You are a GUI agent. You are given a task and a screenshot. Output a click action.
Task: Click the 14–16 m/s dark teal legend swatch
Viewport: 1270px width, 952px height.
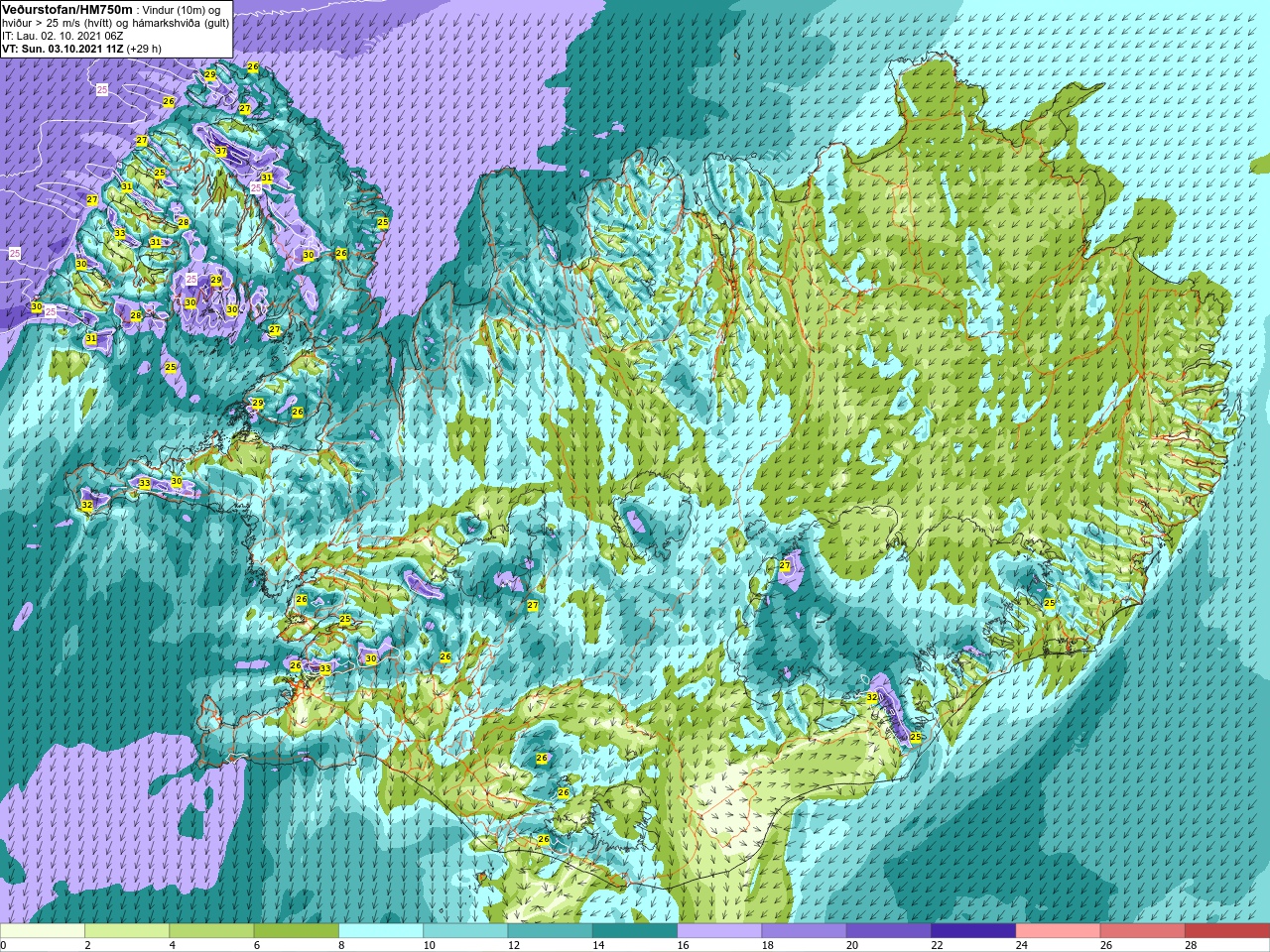[635, 931]
